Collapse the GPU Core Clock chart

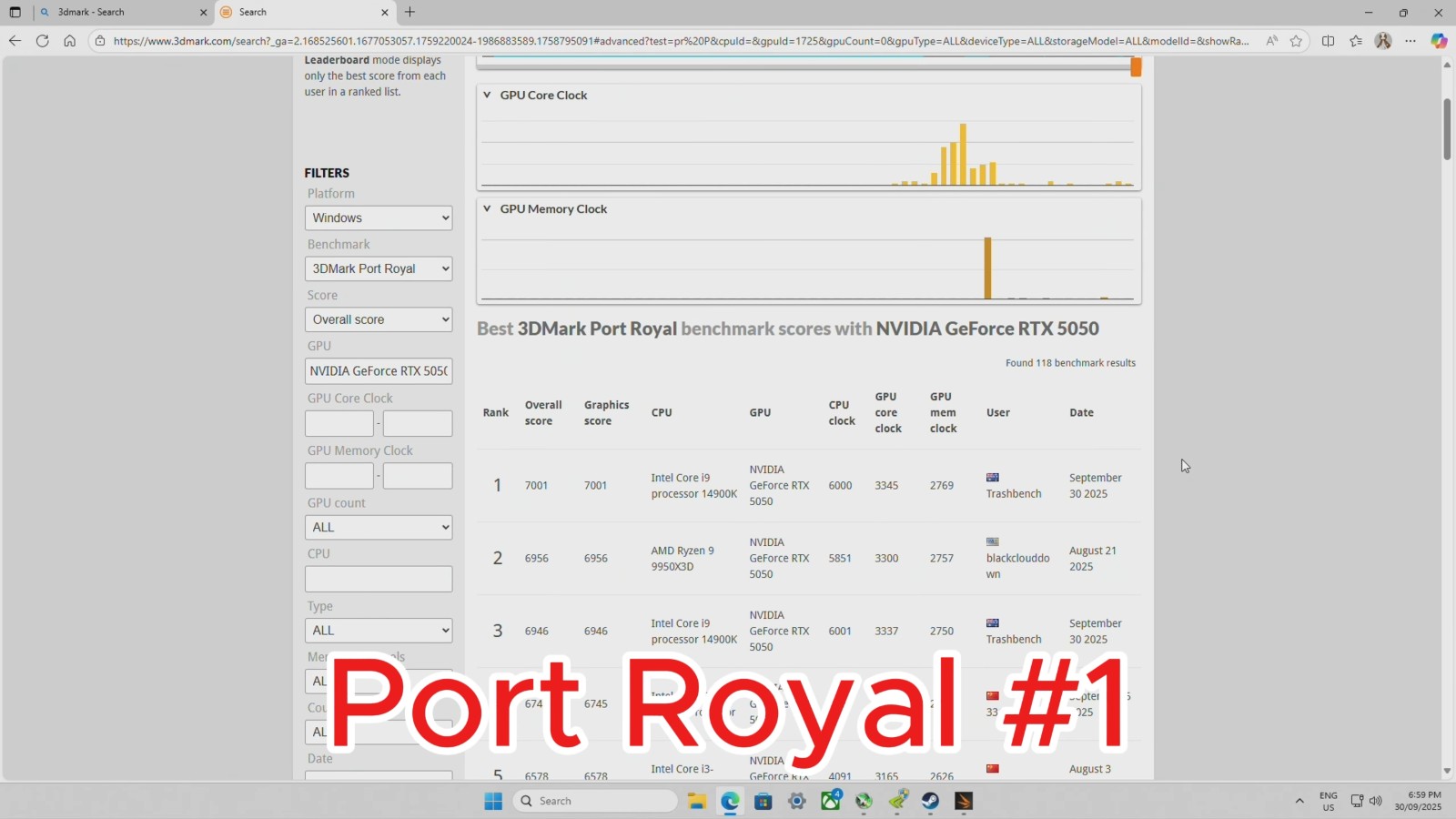pos(487,95)
